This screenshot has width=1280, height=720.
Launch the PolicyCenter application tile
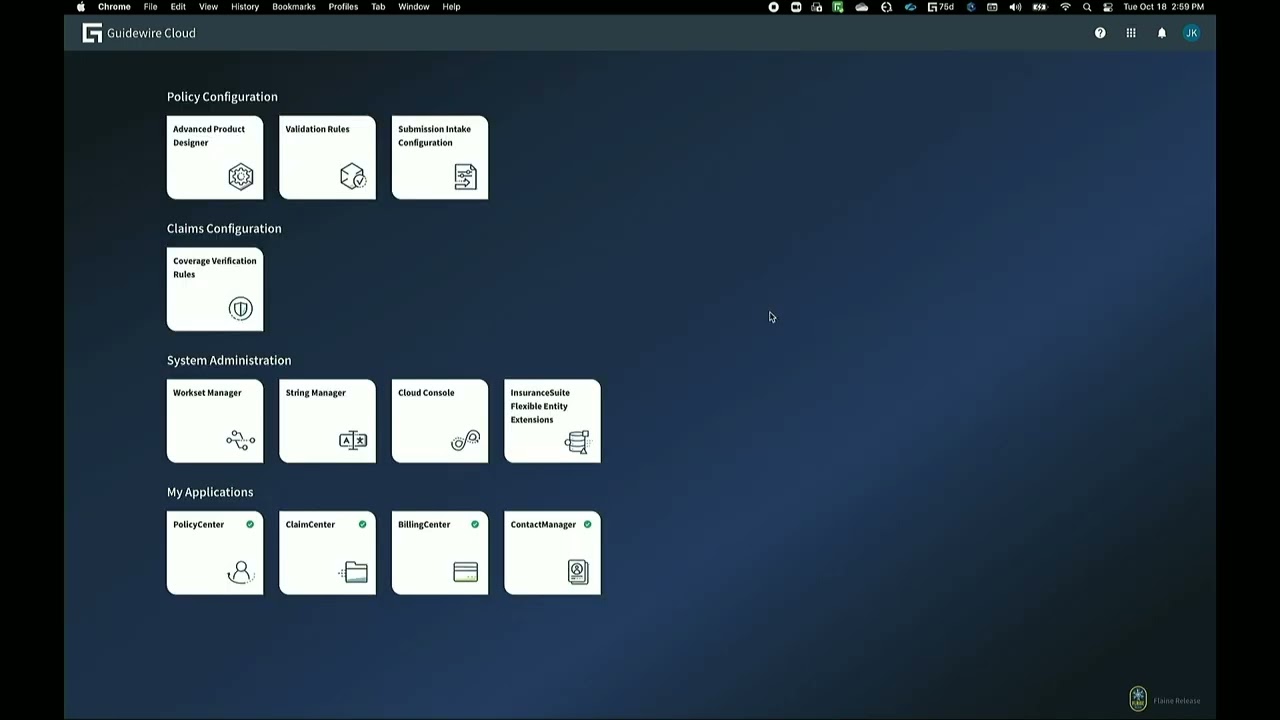(215, 553)
